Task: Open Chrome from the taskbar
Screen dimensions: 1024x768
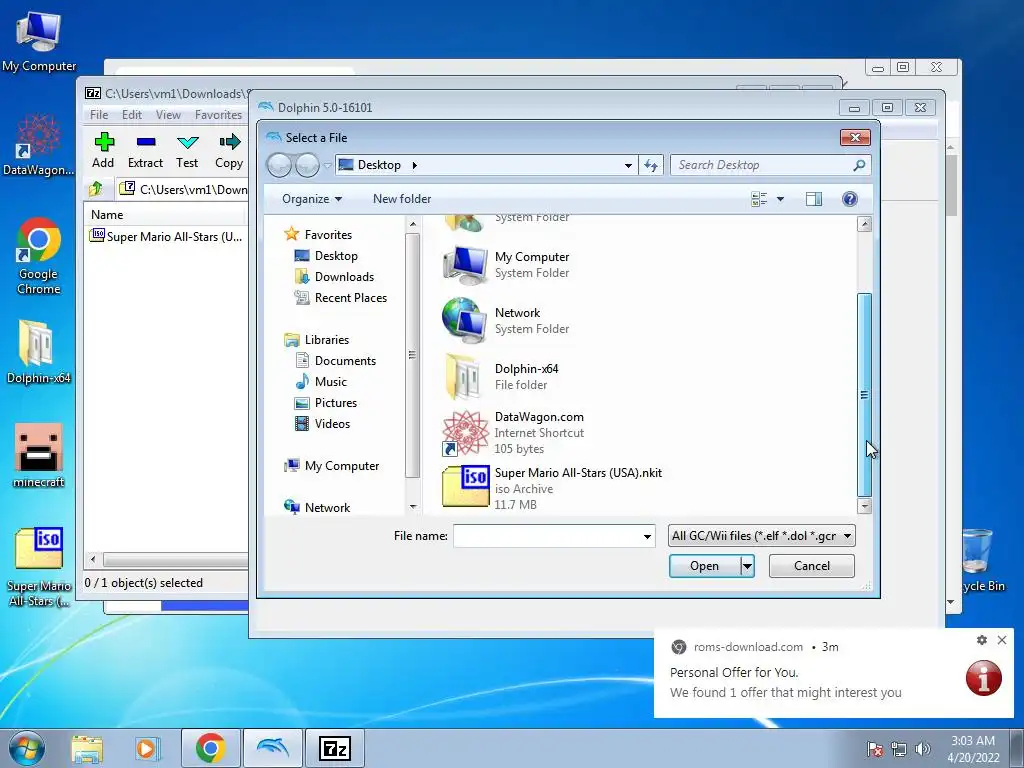Action: pyautogui.click(x=210, y=748)
